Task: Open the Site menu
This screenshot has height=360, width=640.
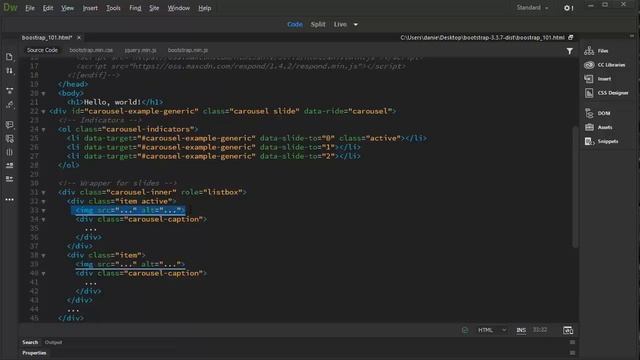Action: click(x=154, y=8)
